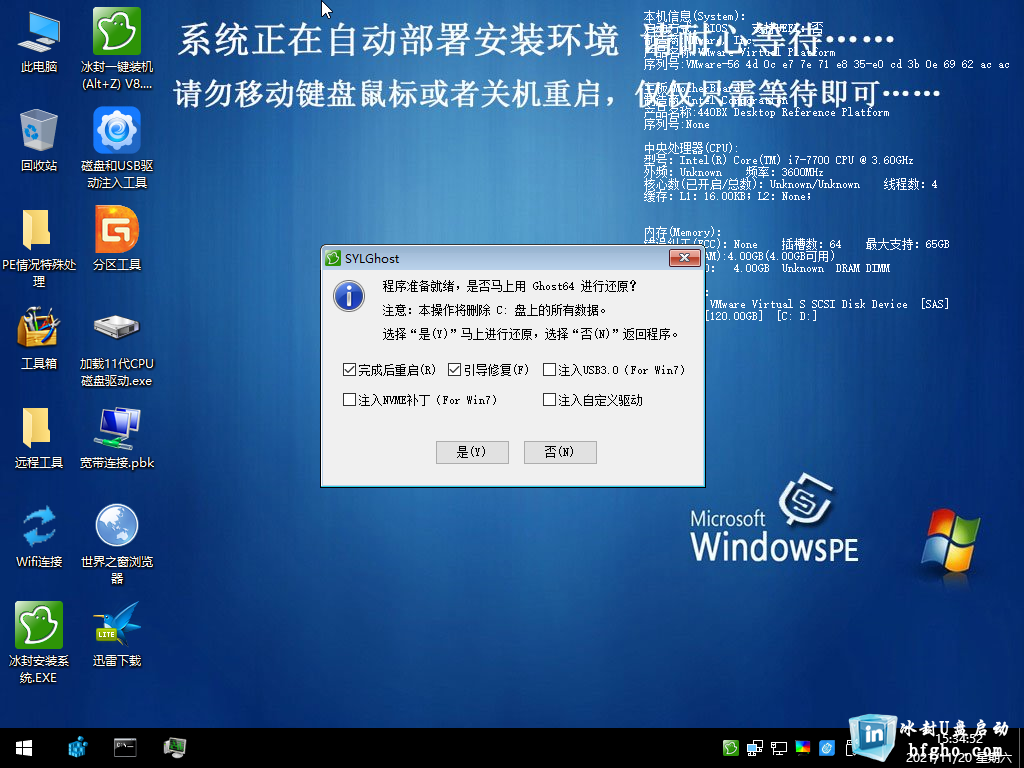
Task: Click the 磁盘和USB驱动注入工具 desktop icon
Action: [117, 148]
